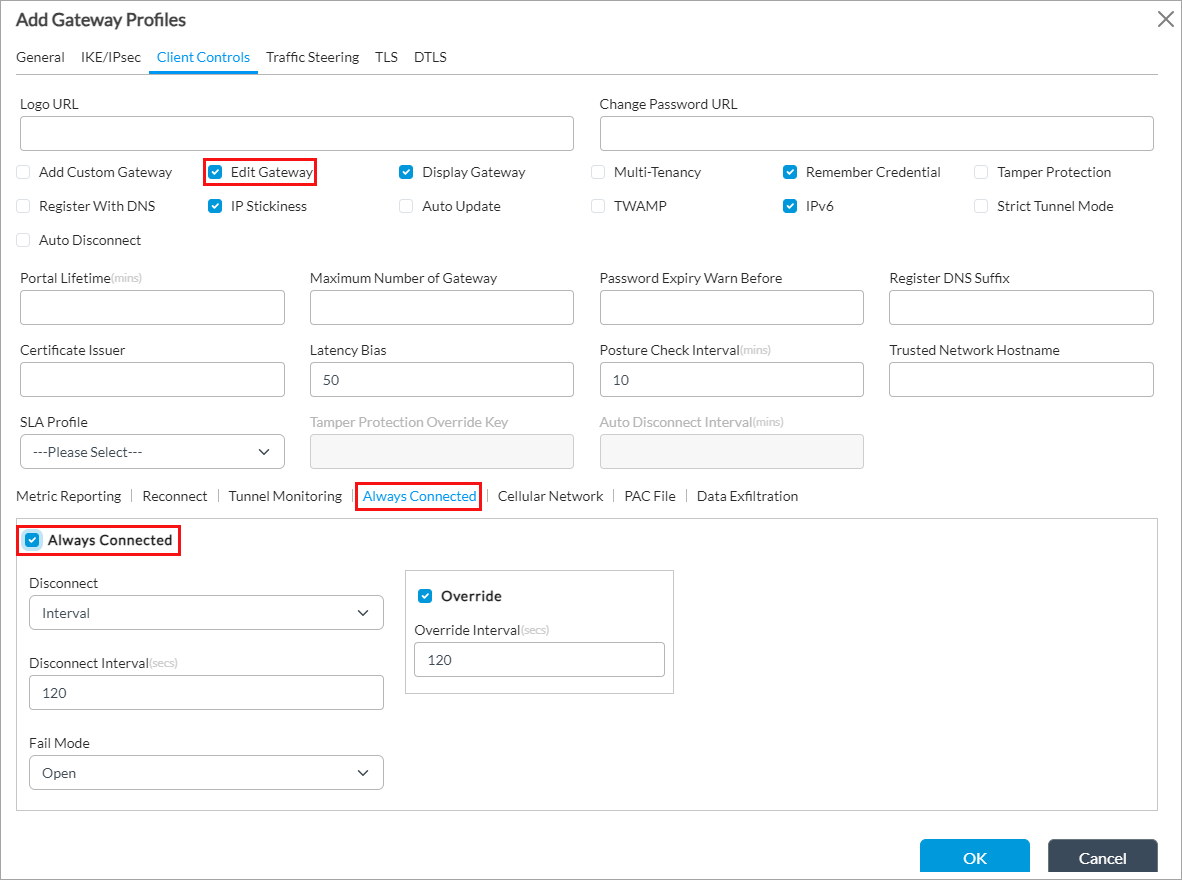Disable the Always Connected toggle
The width and height of the screenshot is (1182, 880).
click(x=30, y=540)
